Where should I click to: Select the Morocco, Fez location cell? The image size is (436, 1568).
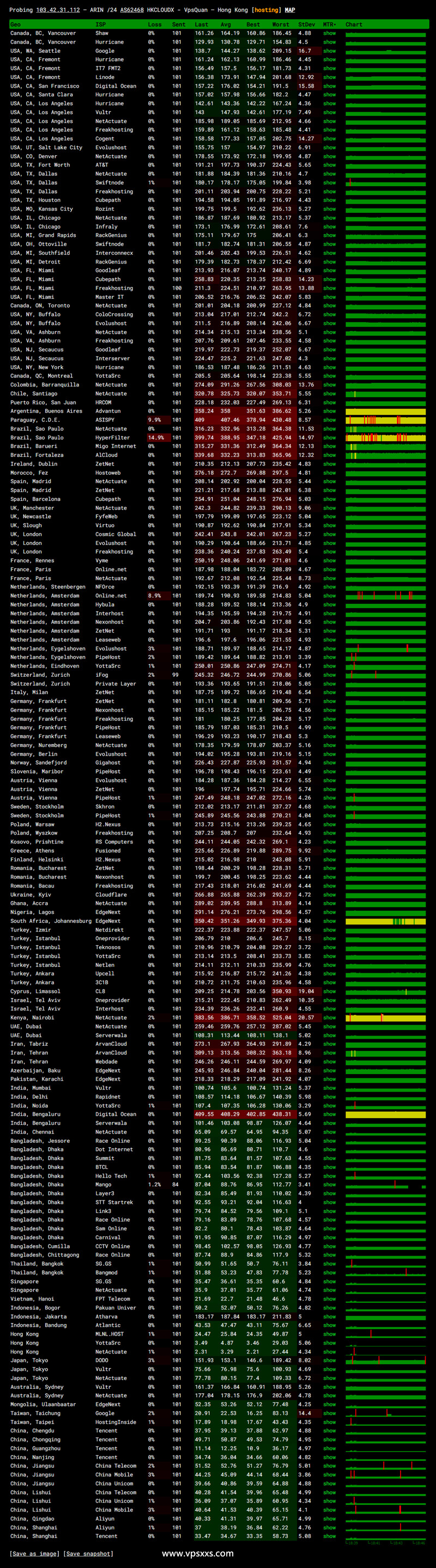(x=31, y=473)
